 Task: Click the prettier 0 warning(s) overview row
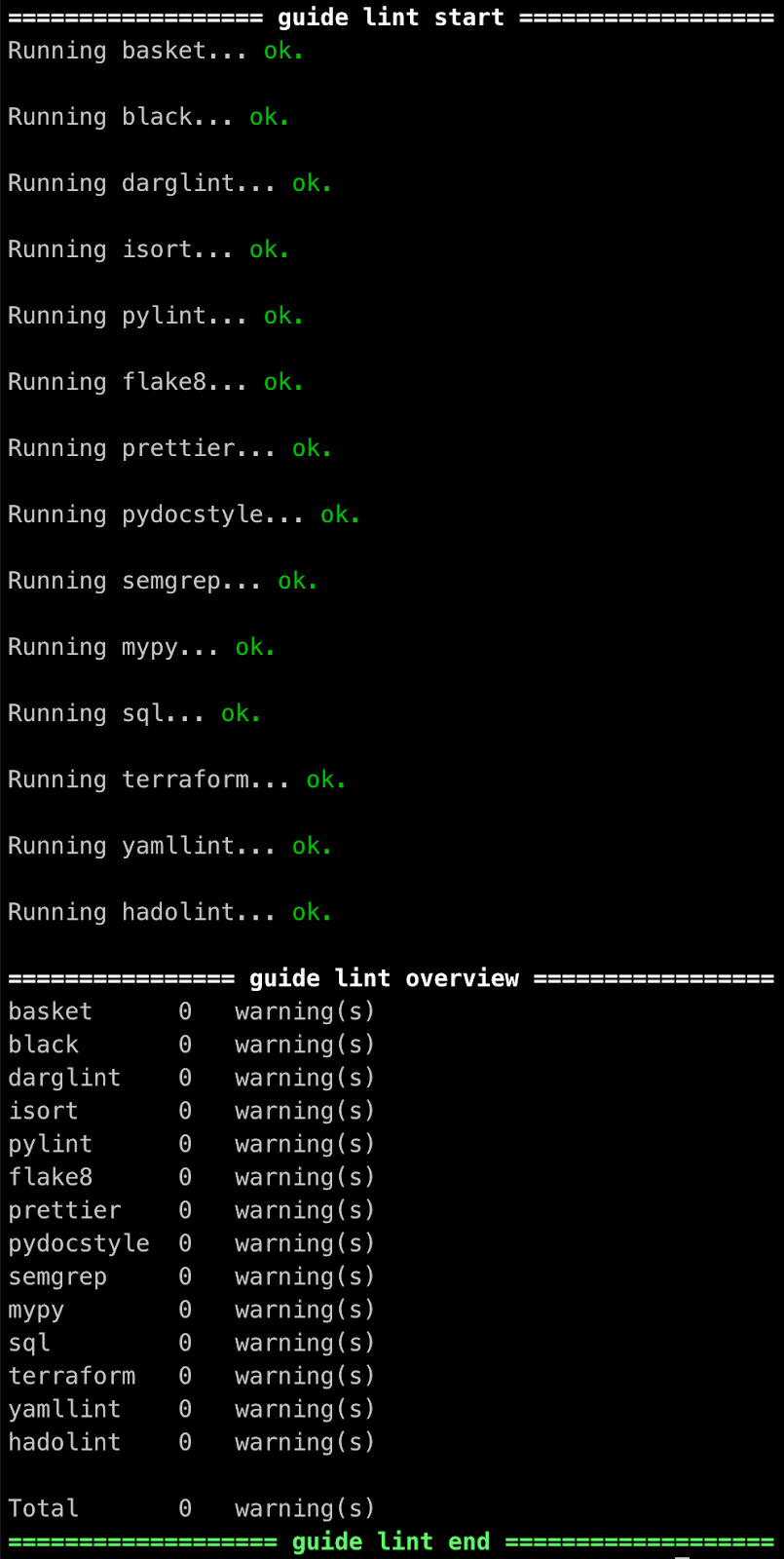191,1210
